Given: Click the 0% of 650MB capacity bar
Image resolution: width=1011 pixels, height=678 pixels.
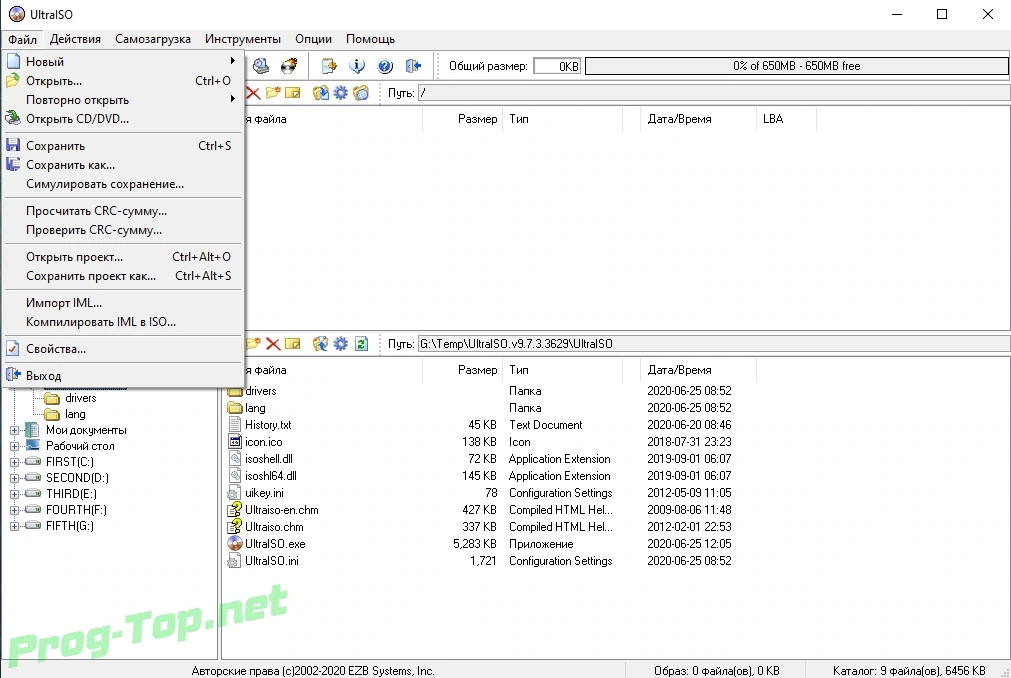Looking at the screenshot, I should (796, 66).
